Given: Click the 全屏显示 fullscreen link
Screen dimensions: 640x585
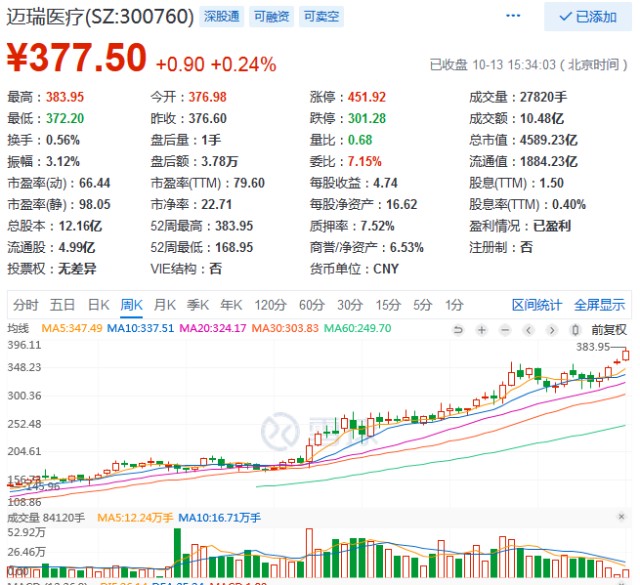Looking at the screenshot, I should 599,305.
